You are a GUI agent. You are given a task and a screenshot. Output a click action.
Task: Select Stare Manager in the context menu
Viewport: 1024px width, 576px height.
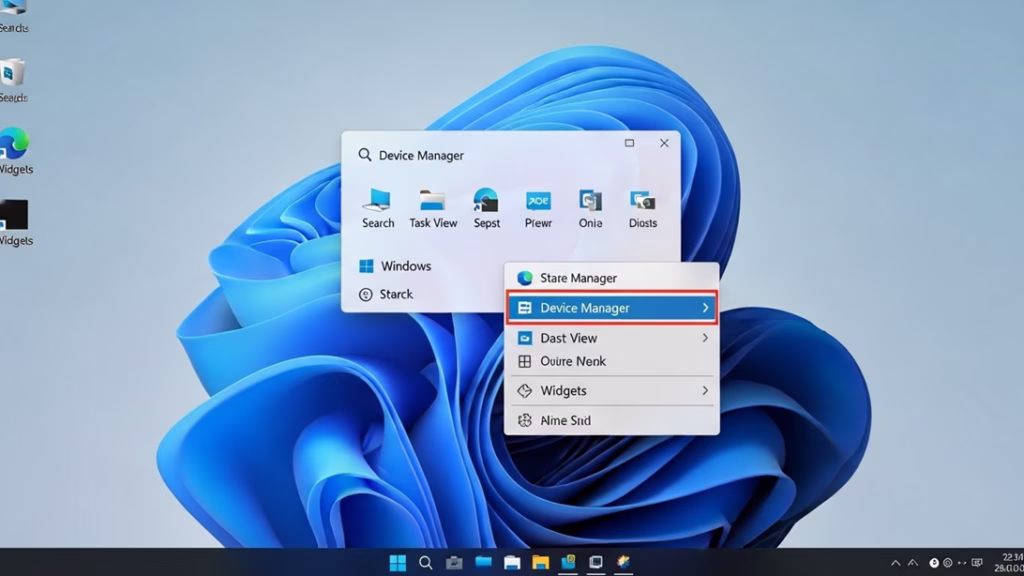point(578,278)
